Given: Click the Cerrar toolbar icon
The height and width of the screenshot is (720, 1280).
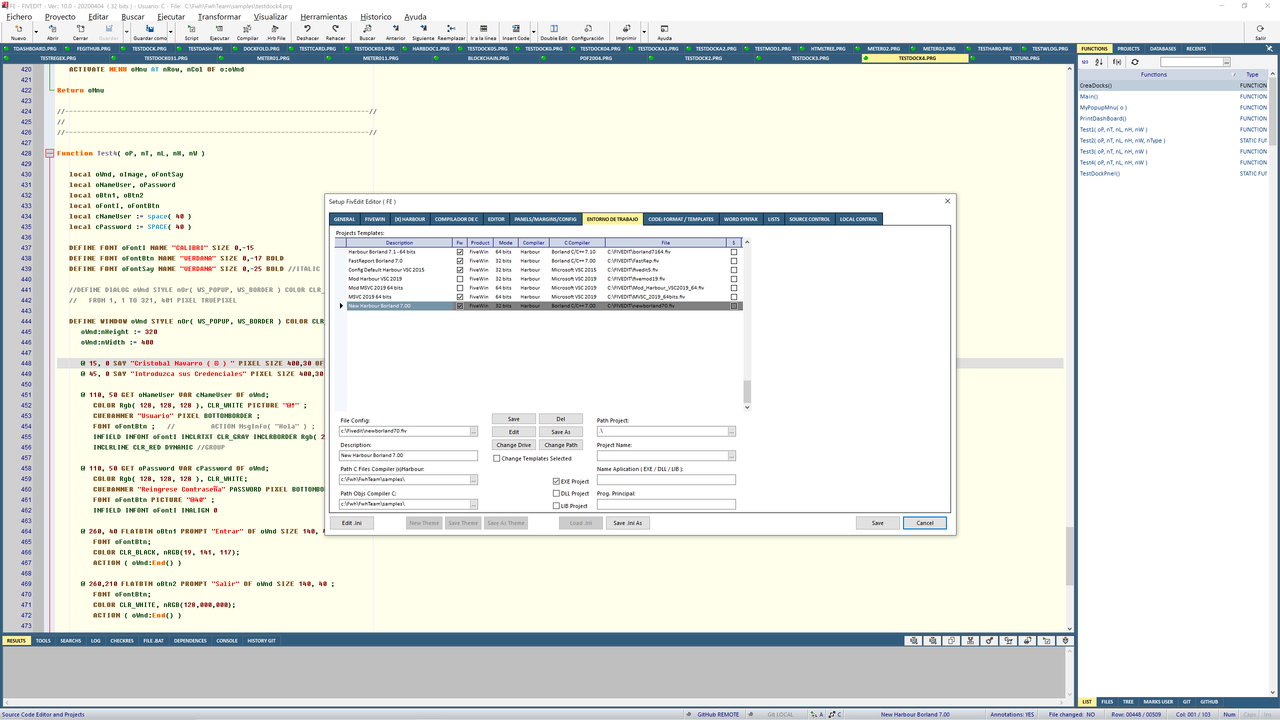Looking at the screenshot, I should click(x=80, y=31).
